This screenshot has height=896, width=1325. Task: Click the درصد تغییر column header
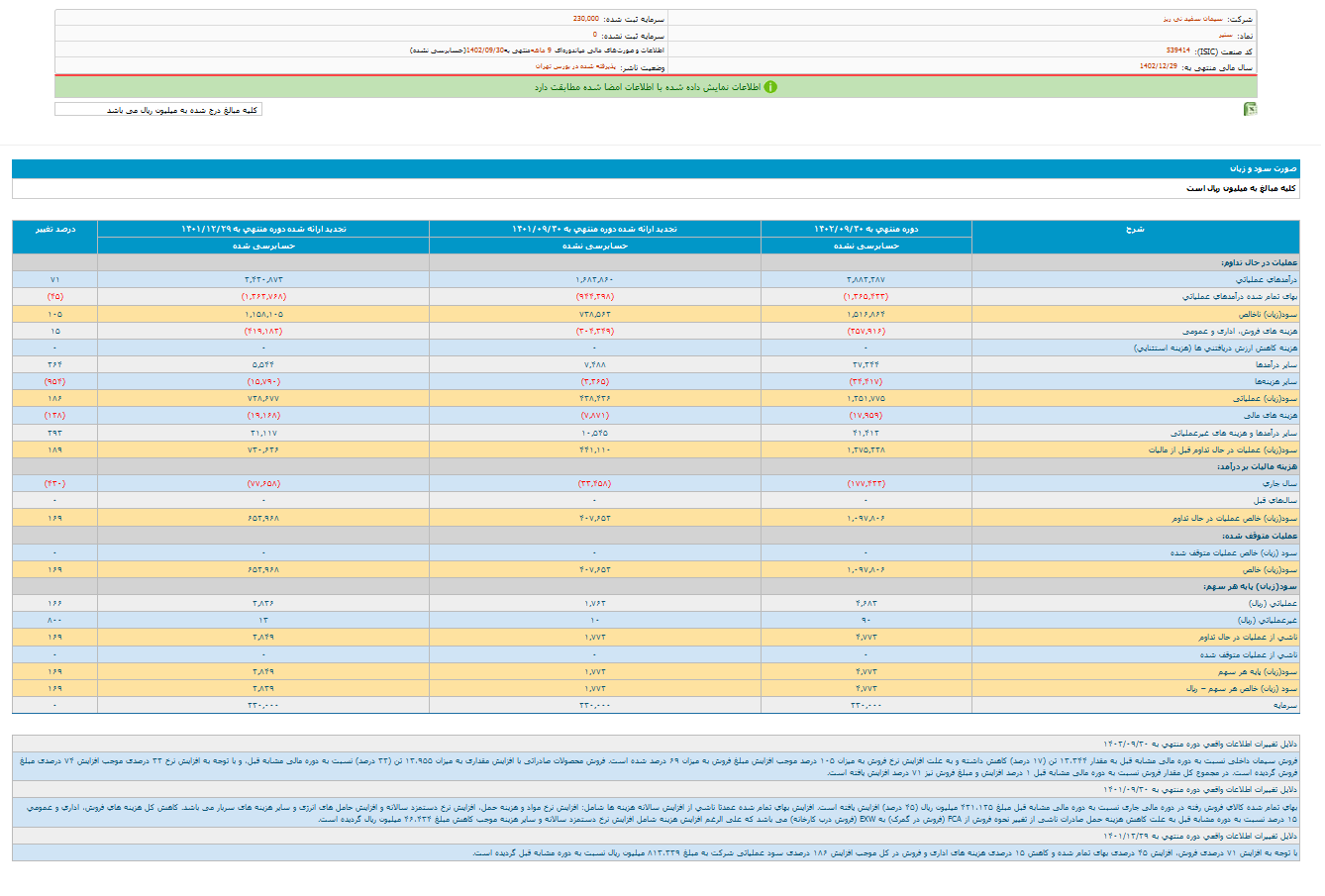pyautogui.click(x=54, y=229)
